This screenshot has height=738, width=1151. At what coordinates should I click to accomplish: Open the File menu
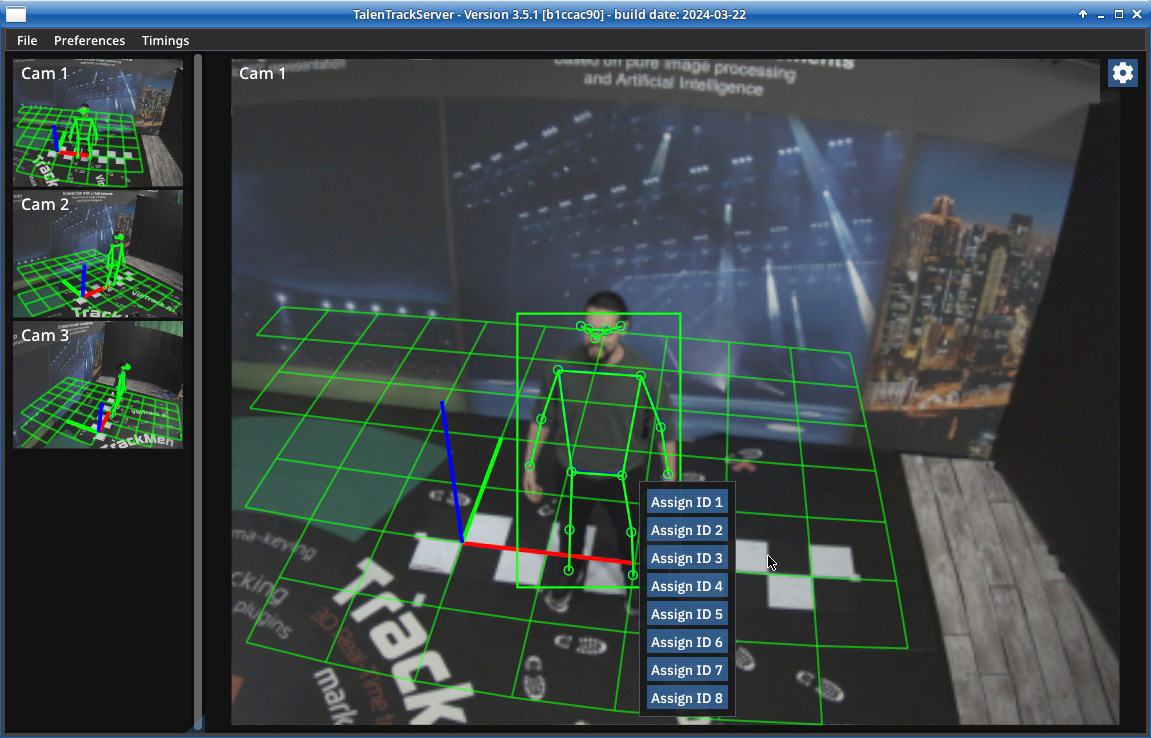[27, 40]
